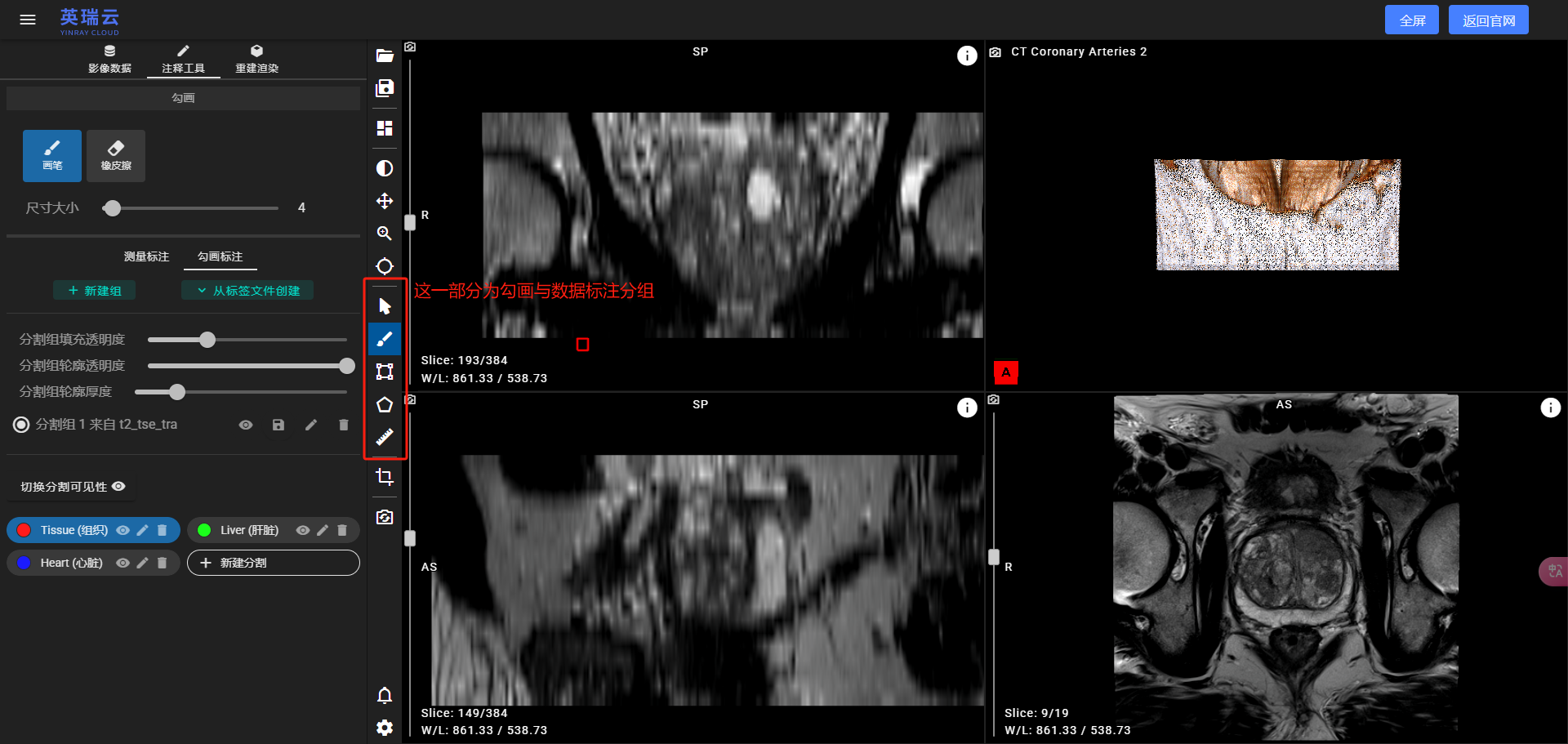Click the red A orientation marker
The width and height of the screenshot is (1568, 744).
(x=1006, y=372)
